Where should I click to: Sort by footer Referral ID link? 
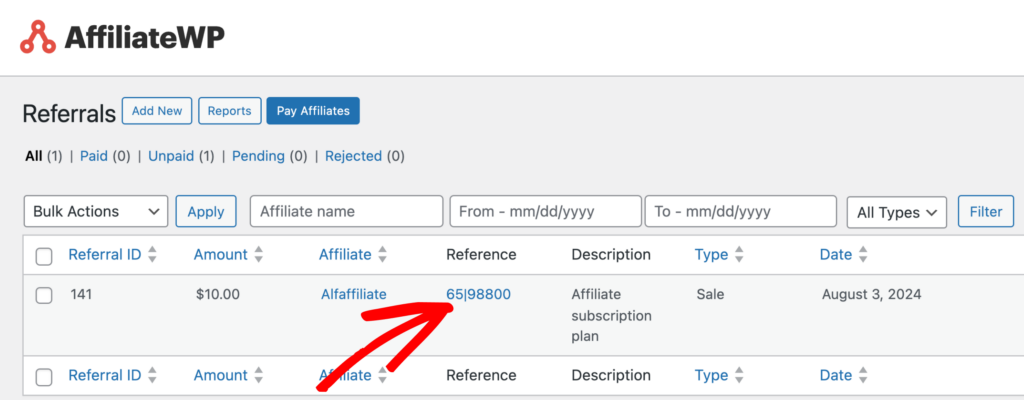pyautogui.click(x=105, y=376)
